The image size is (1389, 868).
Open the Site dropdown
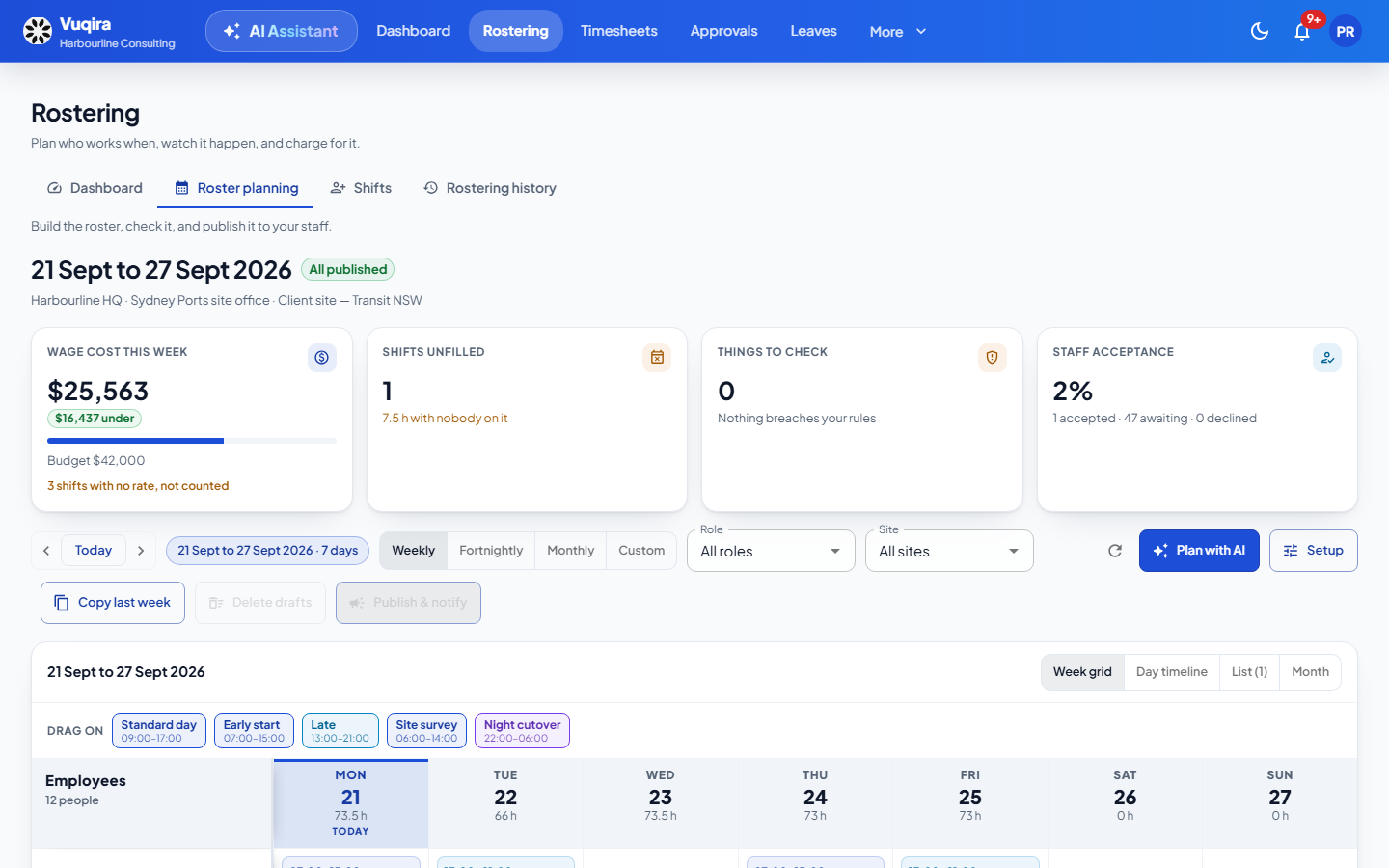949,551
